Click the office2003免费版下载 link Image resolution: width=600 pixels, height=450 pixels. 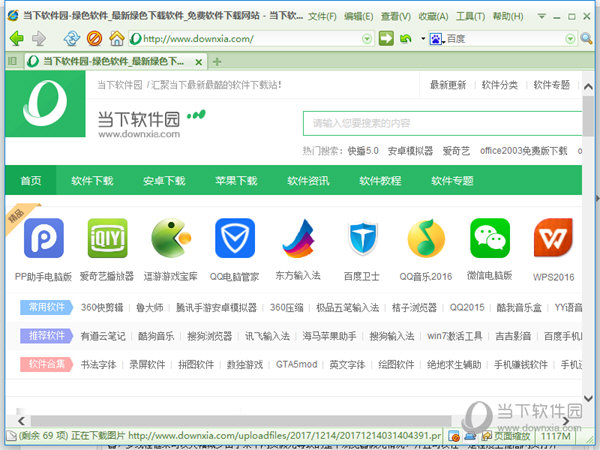(523, 151)
